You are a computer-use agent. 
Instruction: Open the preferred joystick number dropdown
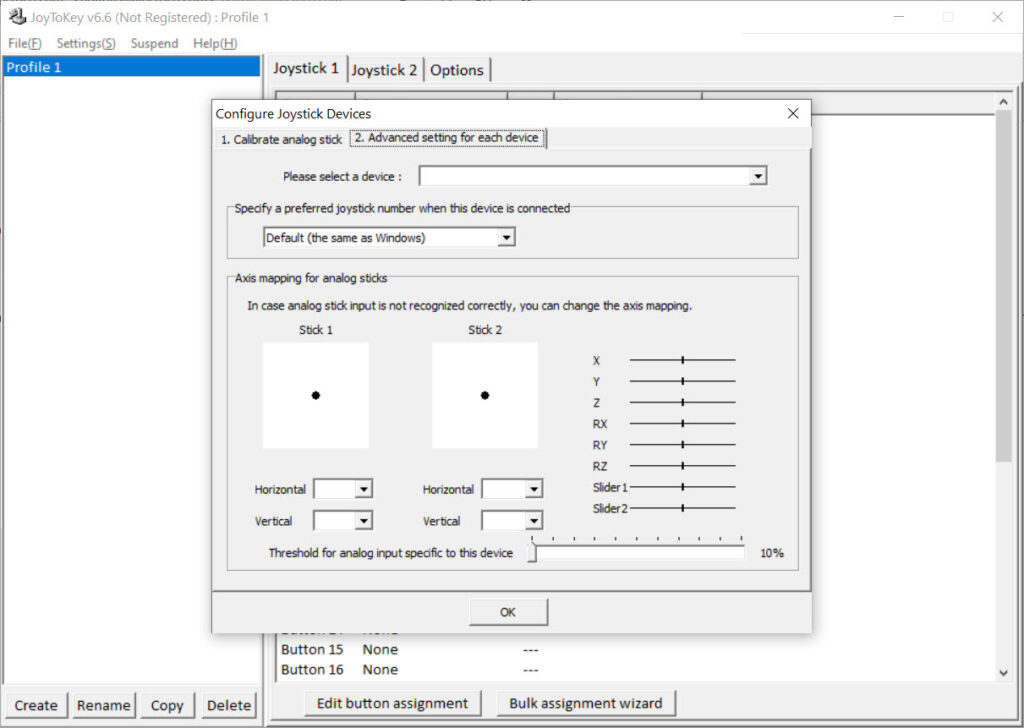[506, 237]
